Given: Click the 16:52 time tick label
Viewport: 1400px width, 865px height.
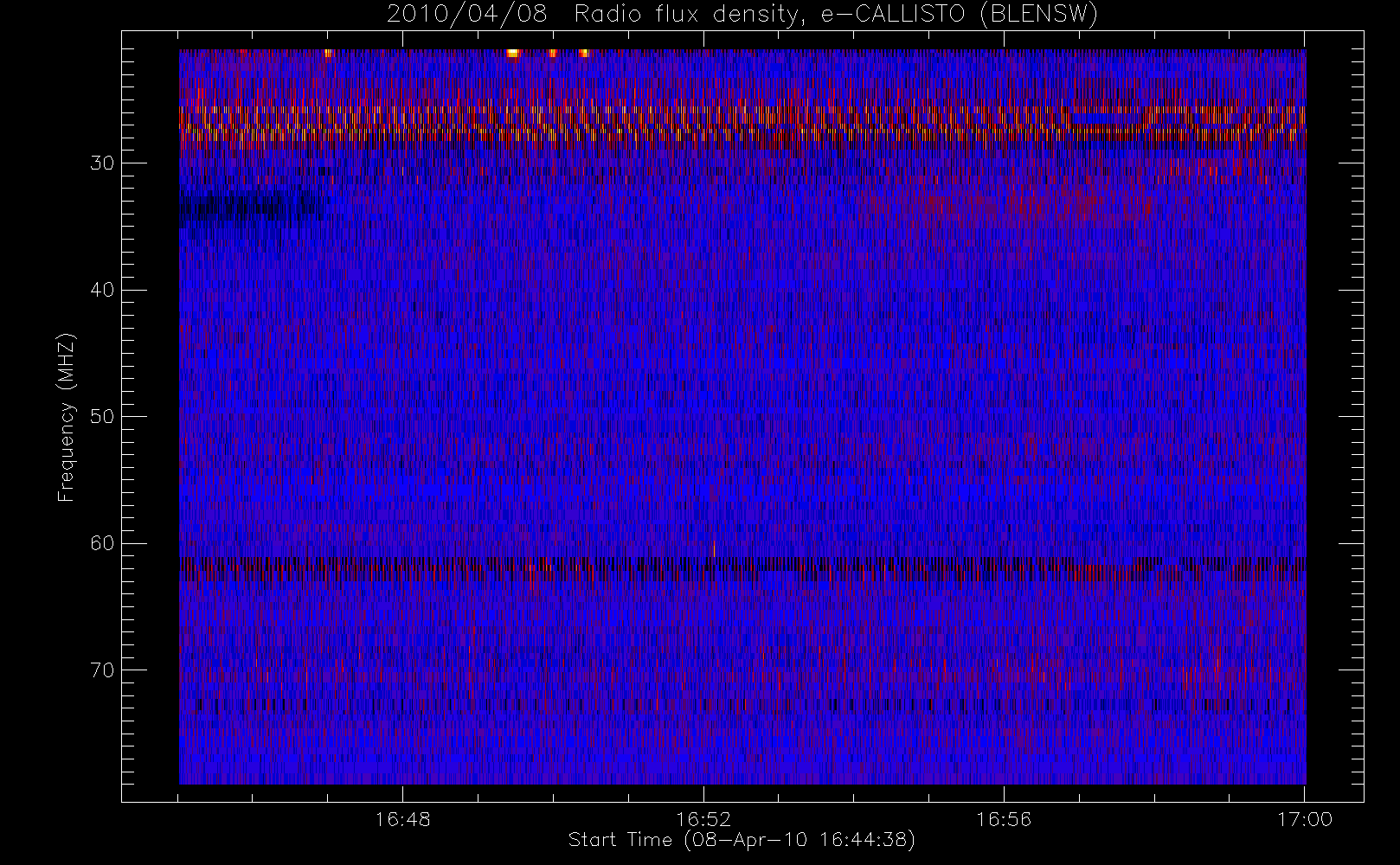Looking at the screenshot, I should point(703,819).
